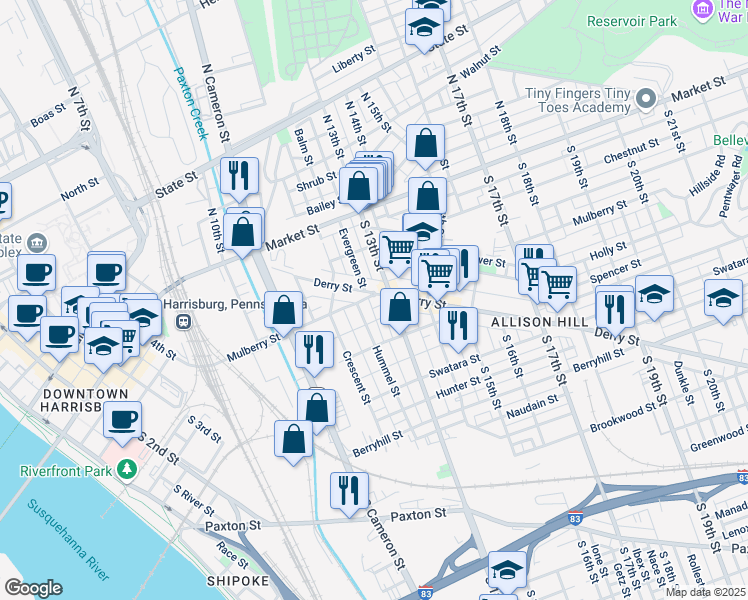Click the DOWNTOWN HARRISBURG neighborhood label
748x600 pixels.
[85, 400]
